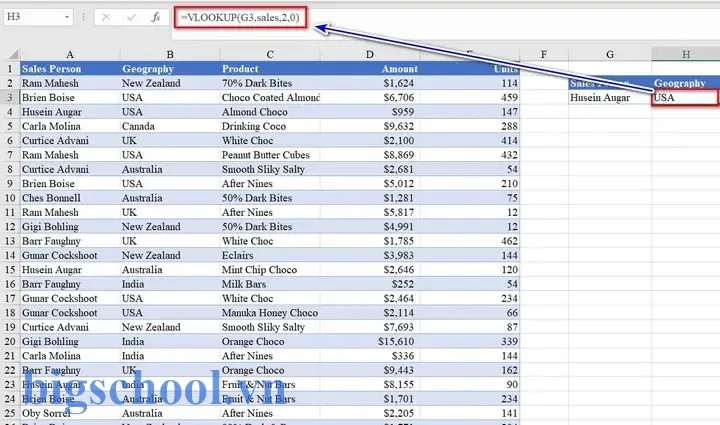Click the Product header cell C1

tap(270, 69)
